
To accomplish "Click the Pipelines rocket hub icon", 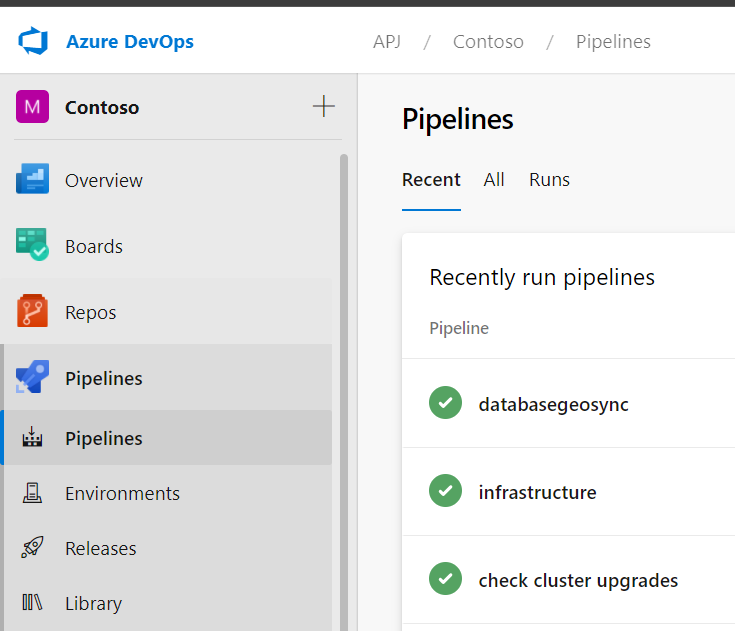I will point(32,378).
